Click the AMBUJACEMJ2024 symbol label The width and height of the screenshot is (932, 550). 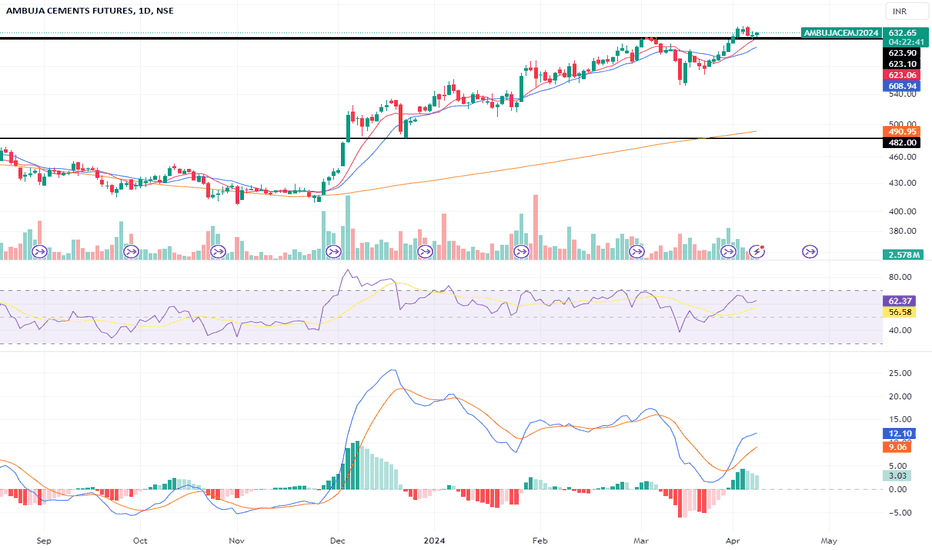pyautogui.click(x=840, y=33)
